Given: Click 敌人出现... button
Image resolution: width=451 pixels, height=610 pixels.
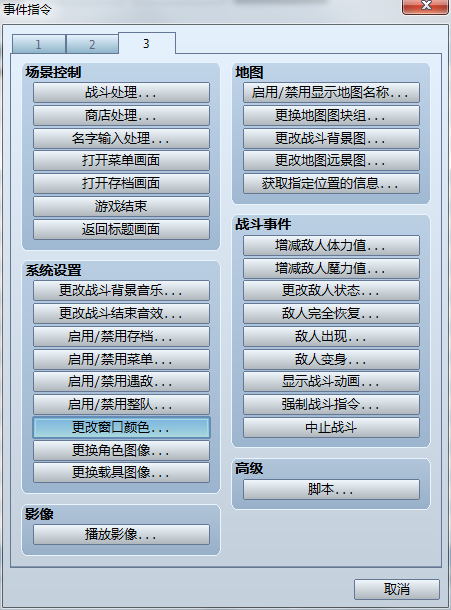Looking at the screenshot, I should pyautogui.click(x=332, y=336).
